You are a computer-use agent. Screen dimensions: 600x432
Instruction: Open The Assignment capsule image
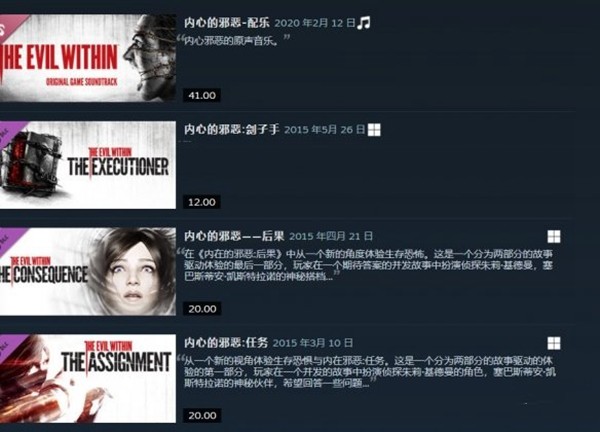pyautogui.click(x=88, y=378)
